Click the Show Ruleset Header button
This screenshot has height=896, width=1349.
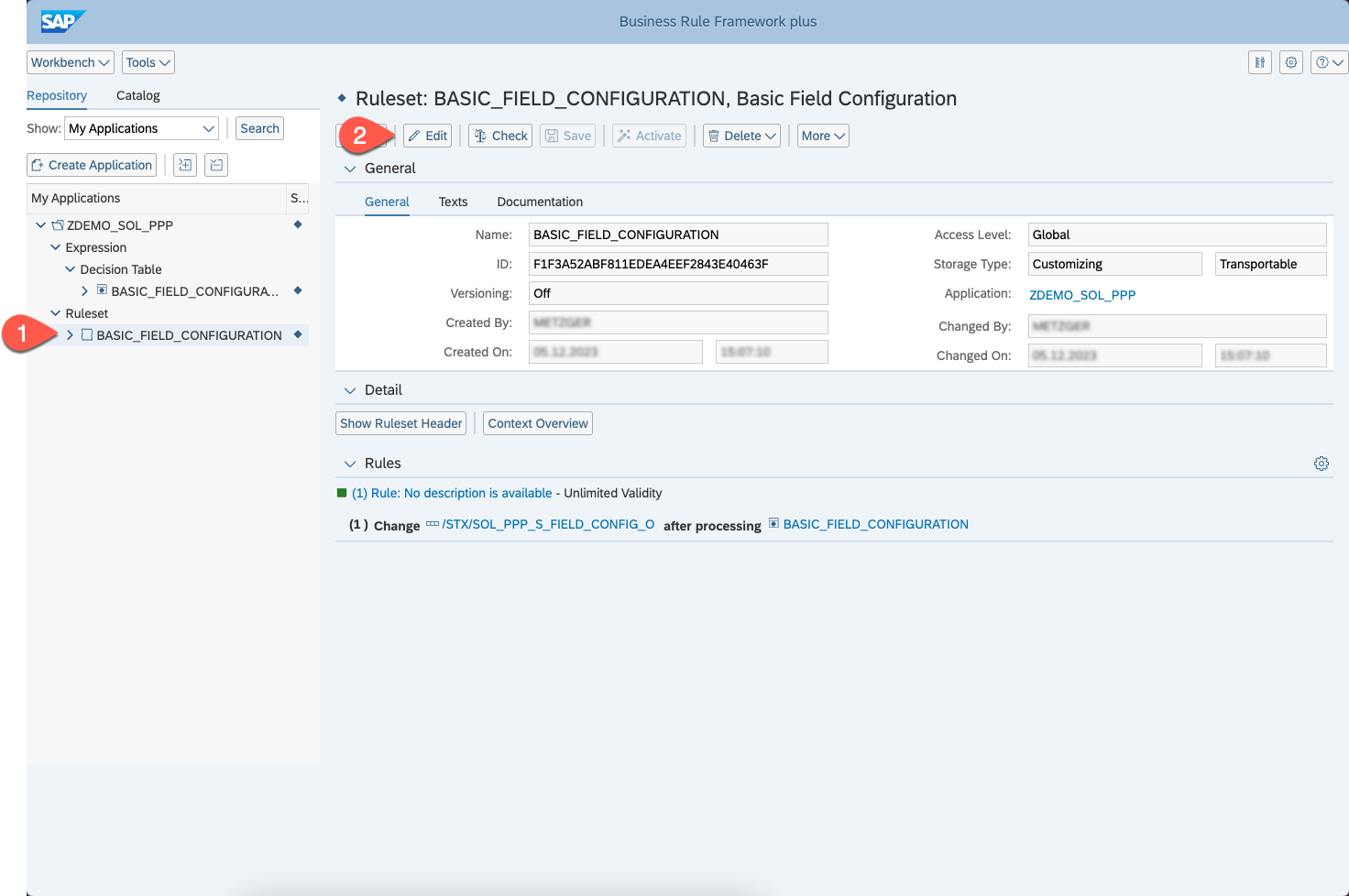pyautogui.click(x=400, y=423)
